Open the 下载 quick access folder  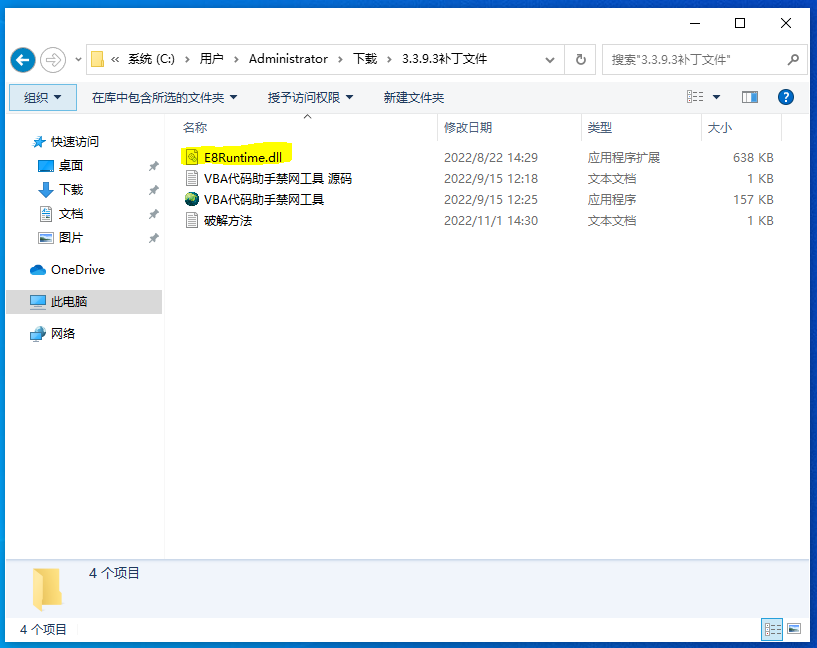tap(71, 190)
